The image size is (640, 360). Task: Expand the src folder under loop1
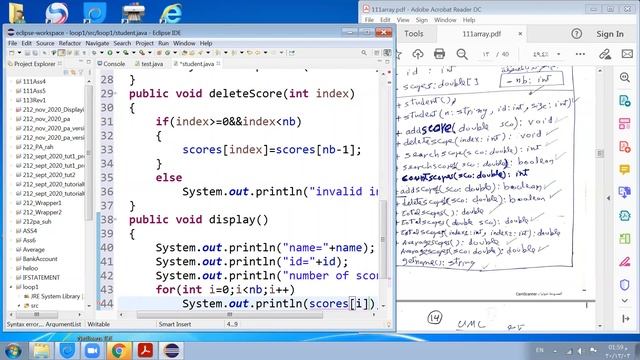click(x=19, y=305)
